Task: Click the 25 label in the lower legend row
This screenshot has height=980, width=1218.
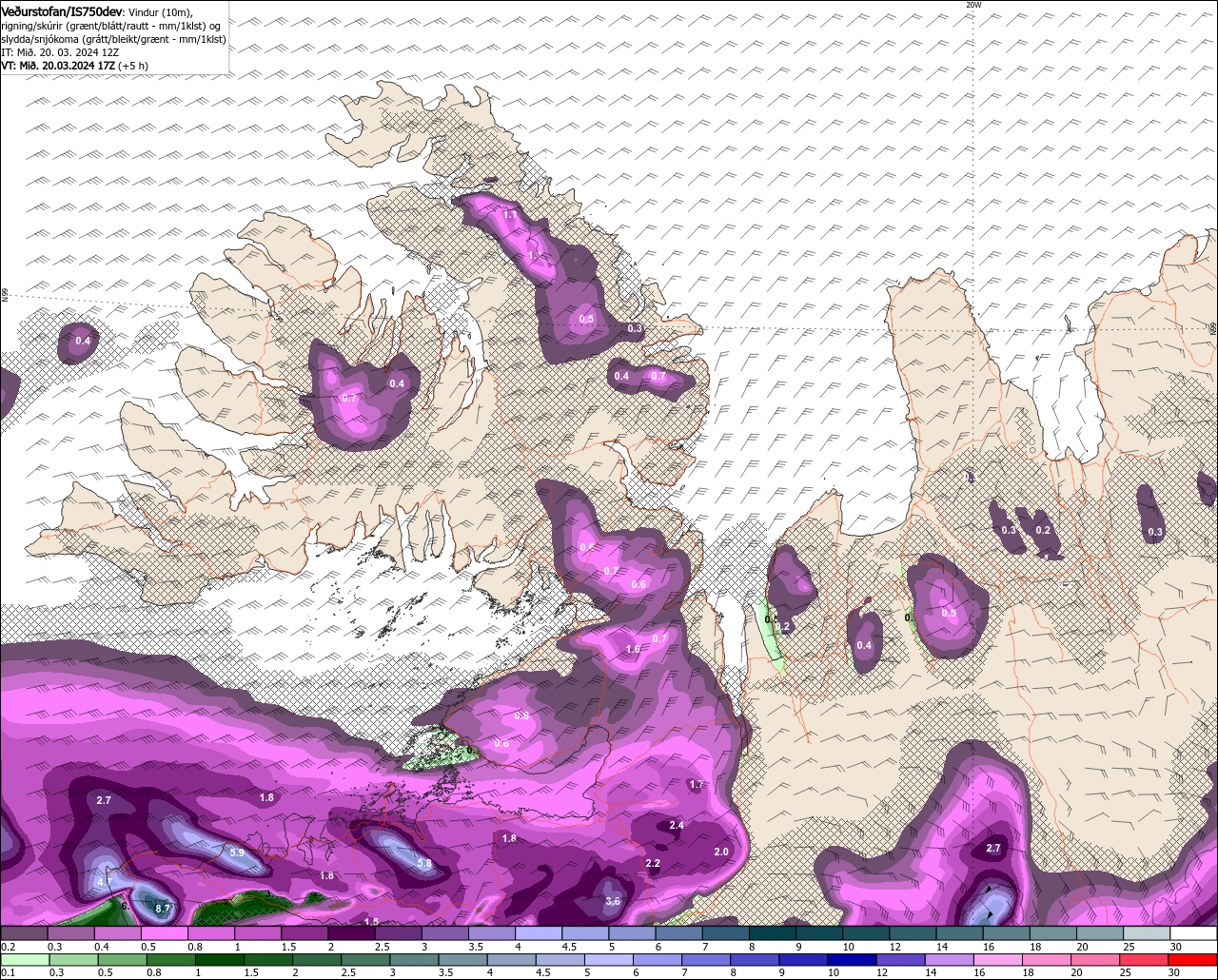Action: [1126, 972]
